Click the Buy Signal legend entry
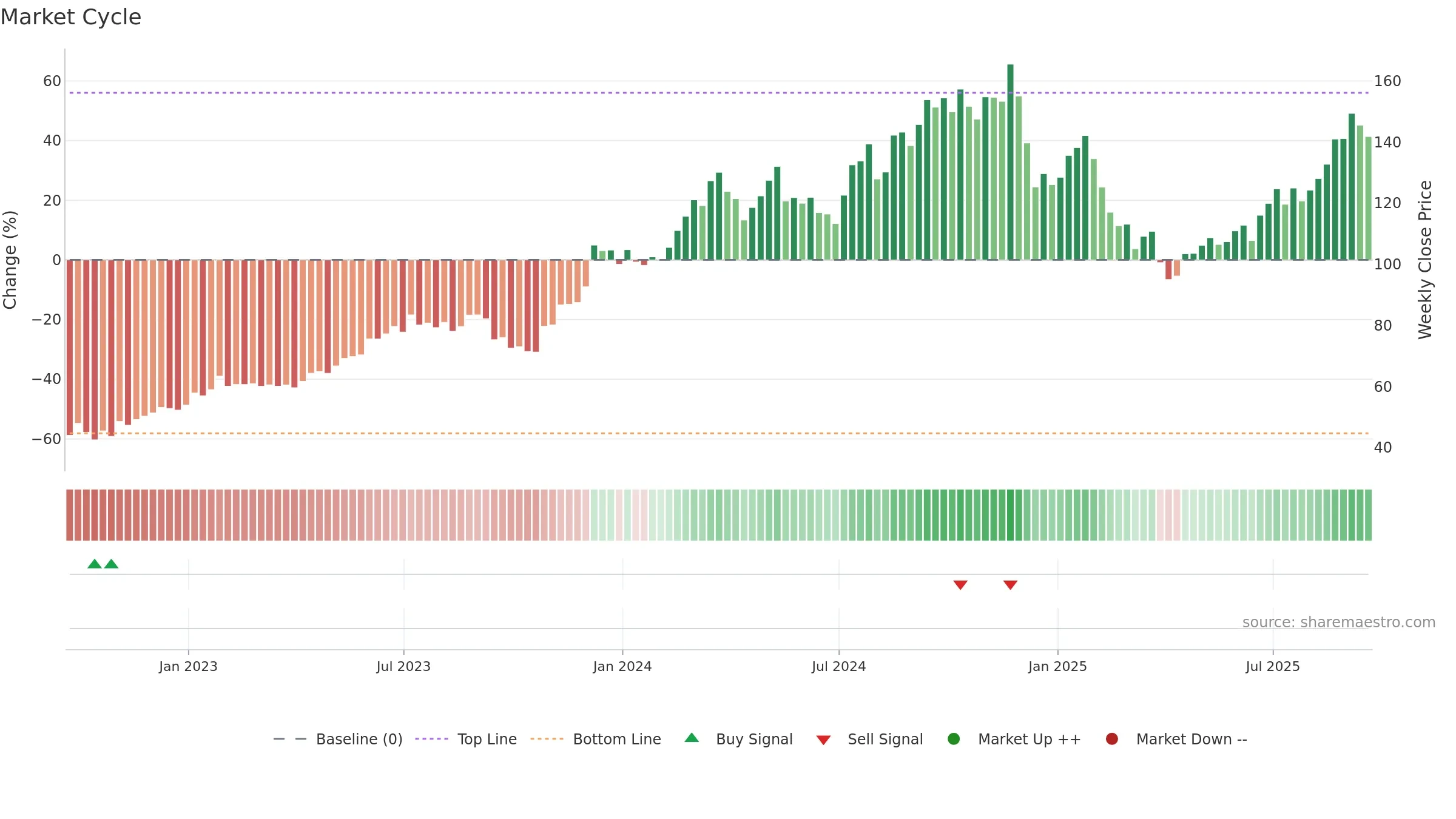This screenshot has width=1456, height=819. coord(738,739)
